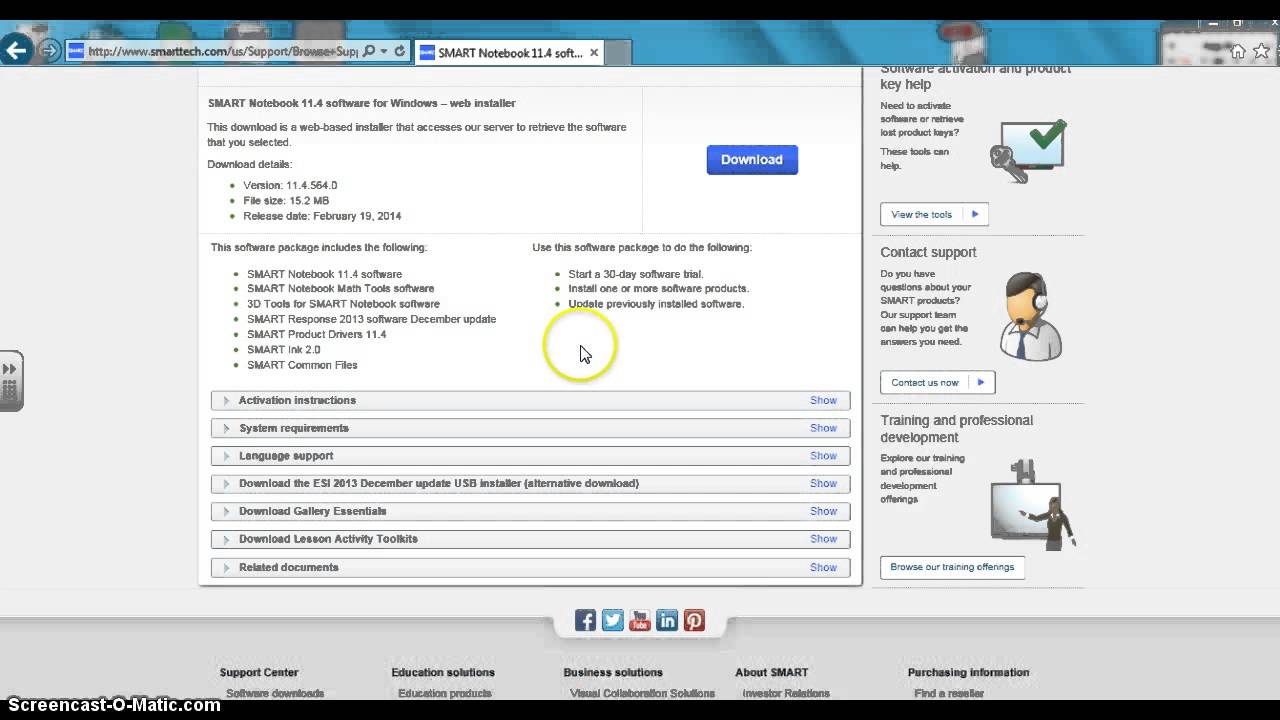Open the Investor Relations footer link
This screenshot has height=720, width=1280.
pyautogui.click(x=786, y=693)
